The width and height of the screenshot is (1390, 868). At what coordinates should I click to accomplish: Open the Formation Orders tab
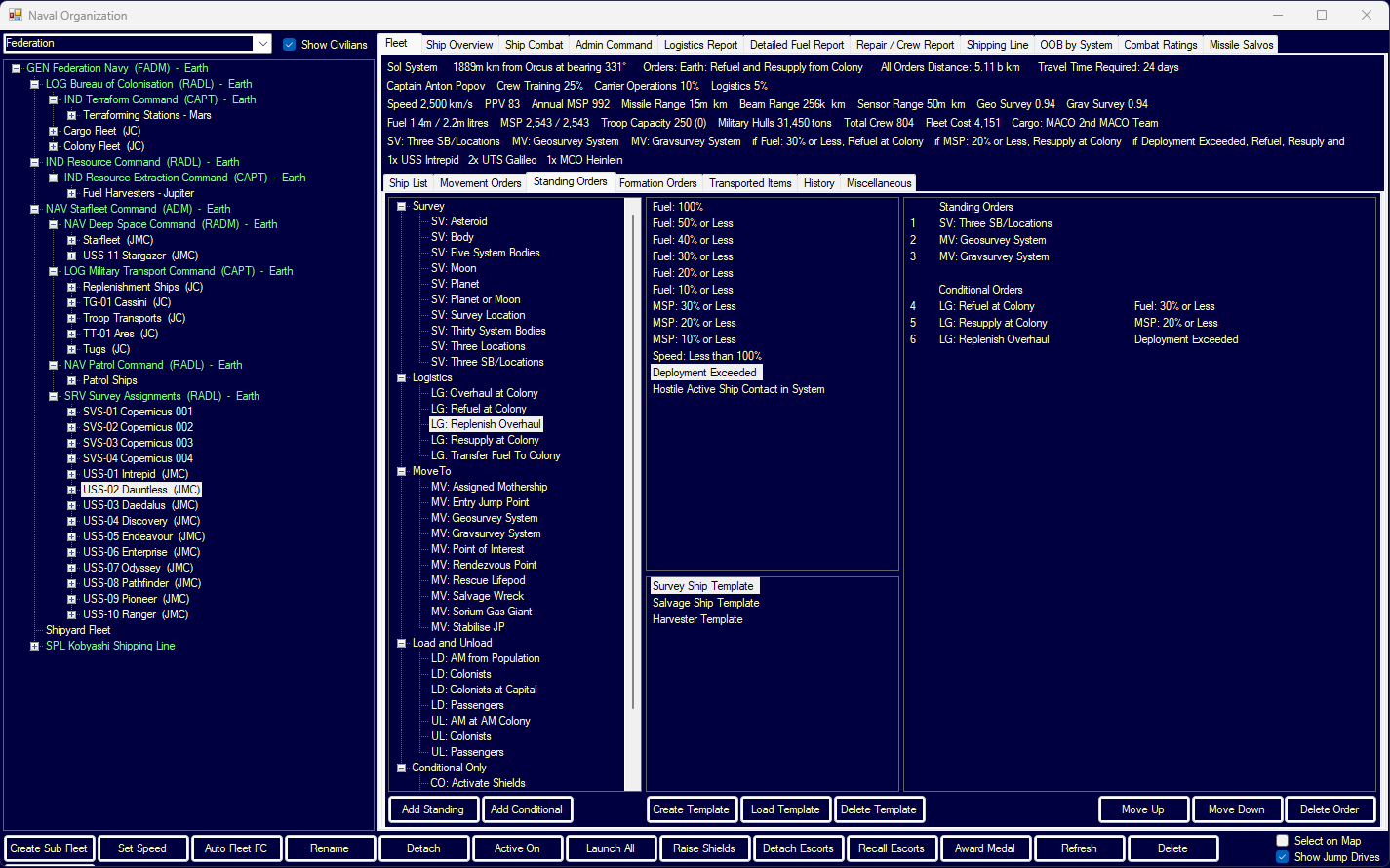657,183
